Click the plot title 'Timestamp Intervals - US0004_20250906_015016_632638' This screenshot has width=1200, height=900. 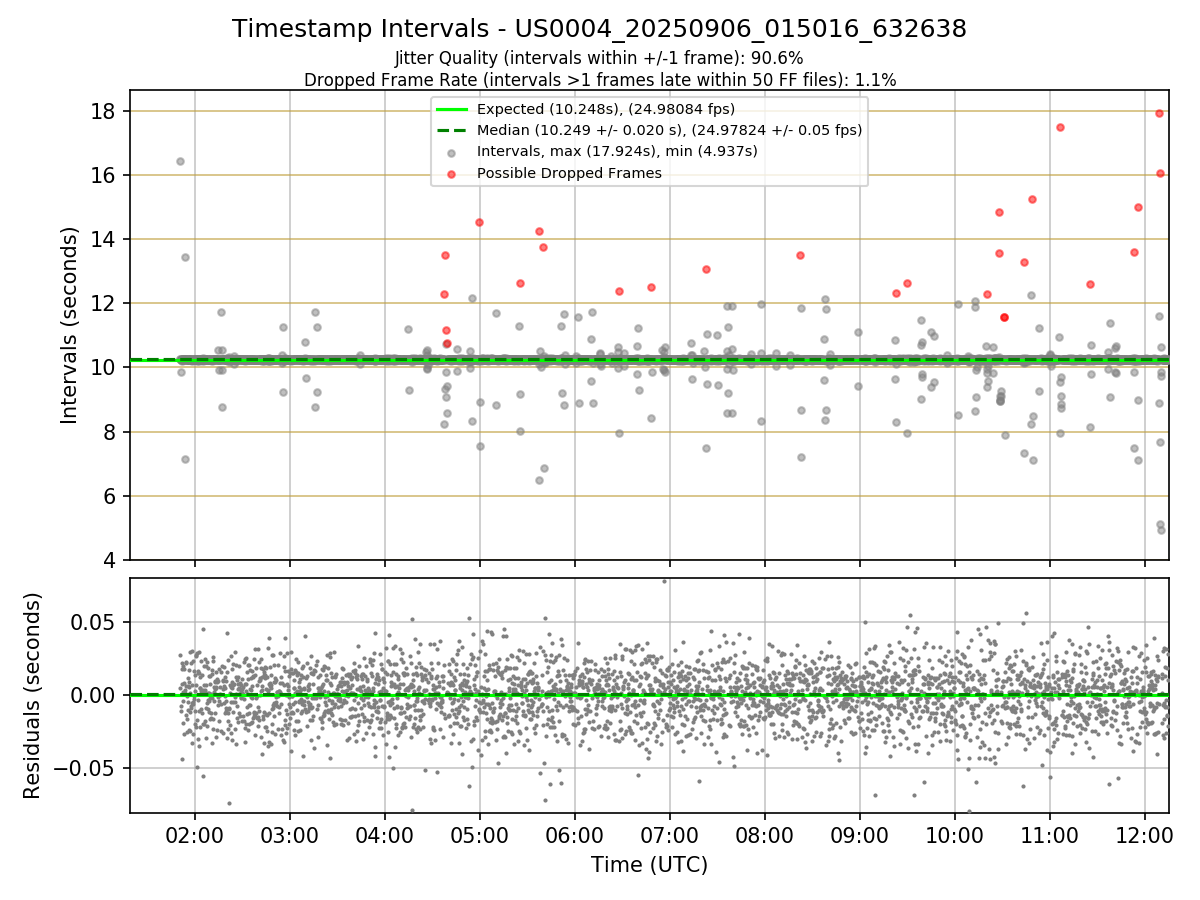(599, 29)
